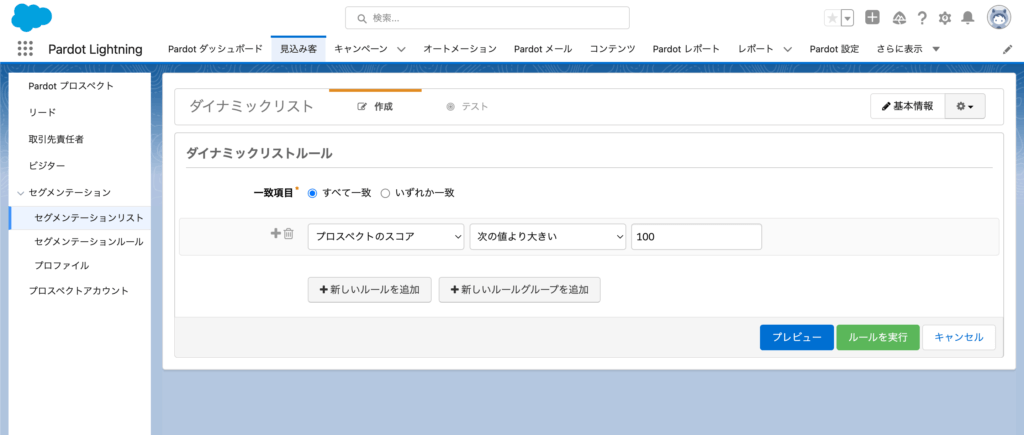Click the キャンセル button
This screenshot has width=1024, height=435.
click(x=959, y=338)
